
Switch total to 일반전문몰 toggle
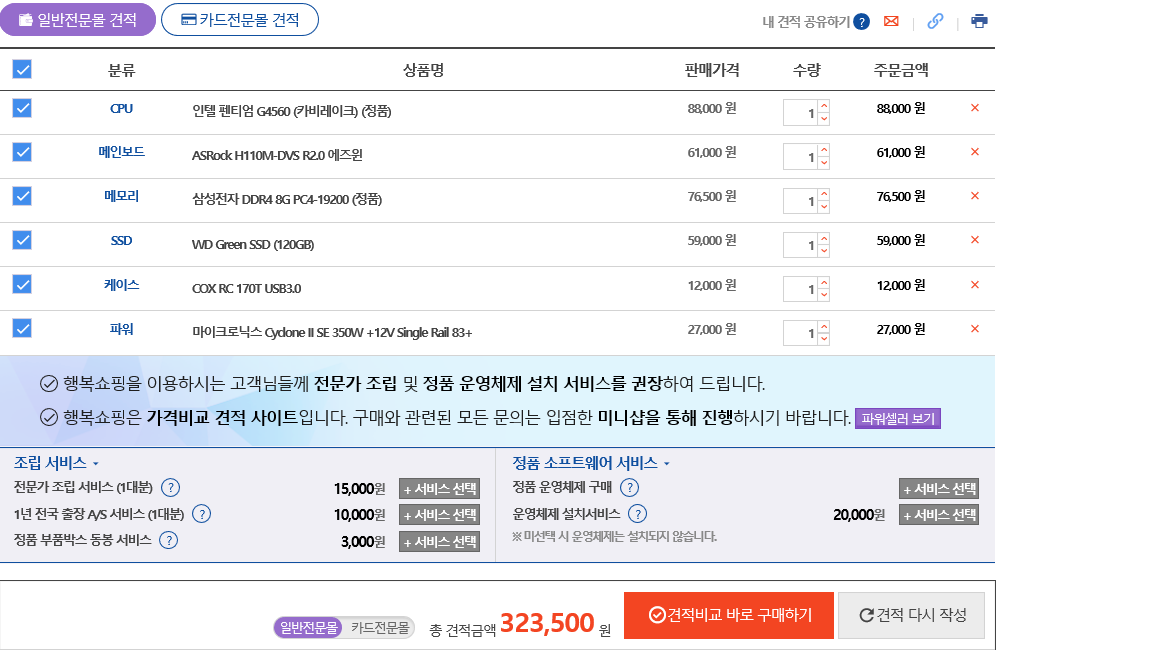[x=309, y=628]
